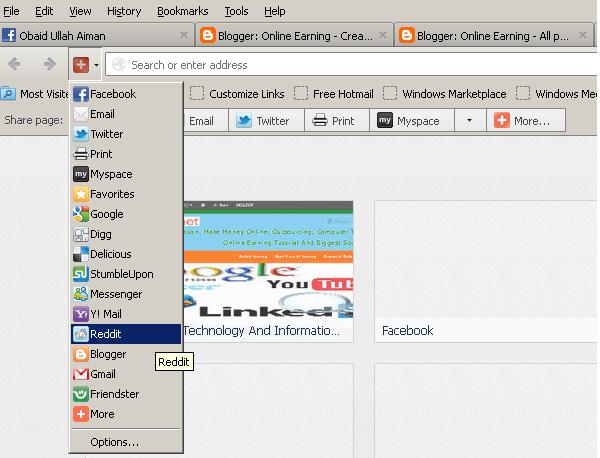The width and height of the screenshot is (600, 458).
Task: Click the Messenger icon in the list
Action: point(81,294)
